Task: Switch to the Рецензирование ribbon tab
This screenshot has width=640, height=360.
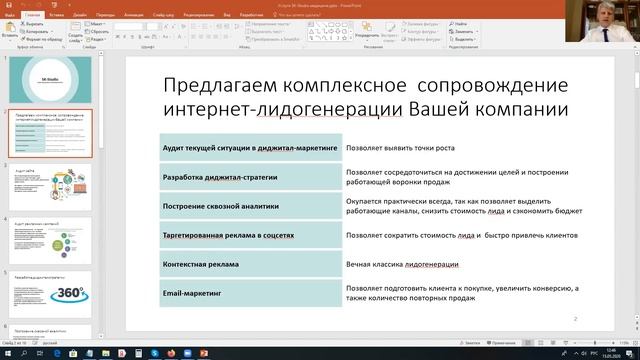Action: click(x=199, y=15)
